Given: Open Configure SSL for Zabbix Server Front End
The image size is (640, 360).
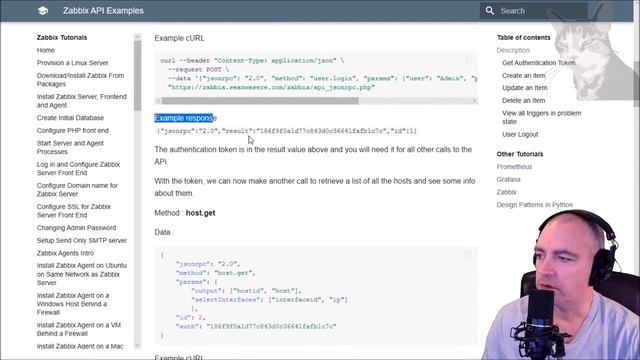Looking at the screenshot, I should [x=74, y=211].
